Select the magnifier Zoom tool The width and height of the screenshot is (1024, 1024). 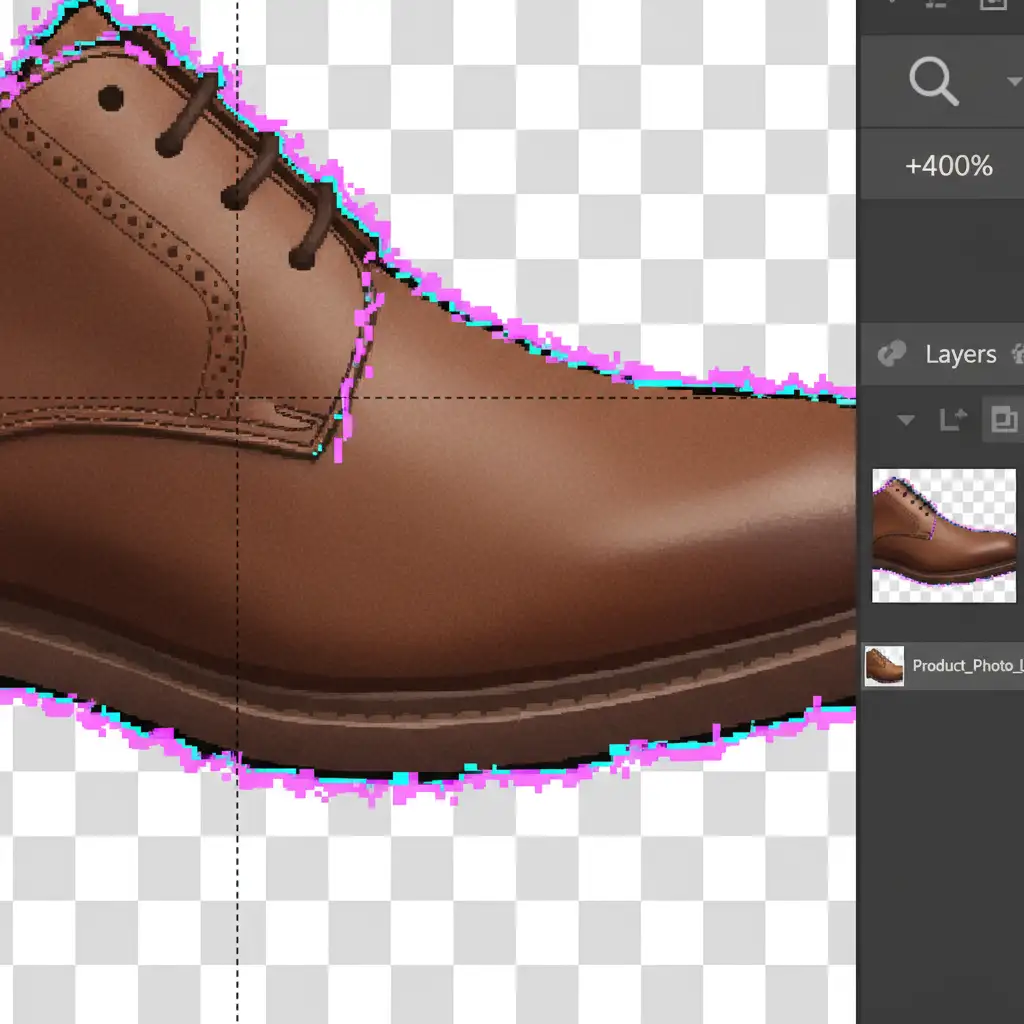coord(933,81)
